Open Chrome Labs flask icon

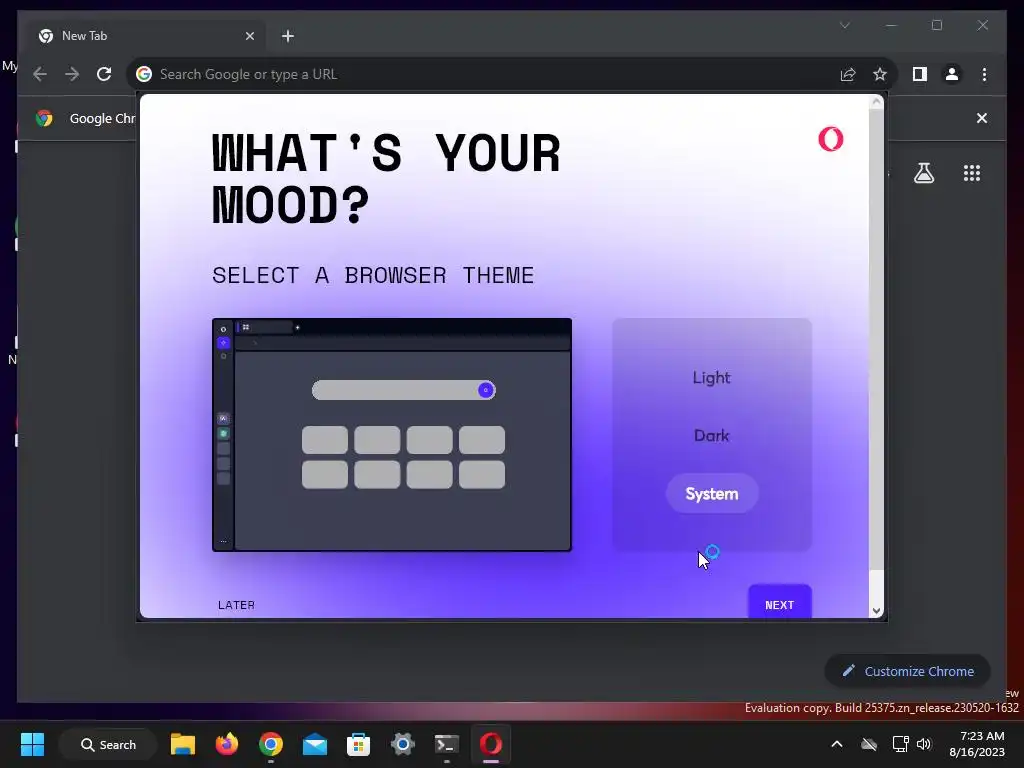click(x=923, y=173)
